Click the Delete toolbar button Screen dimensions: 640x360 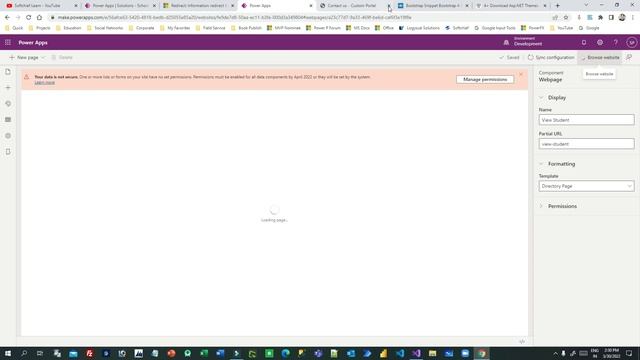click(62, 58)
